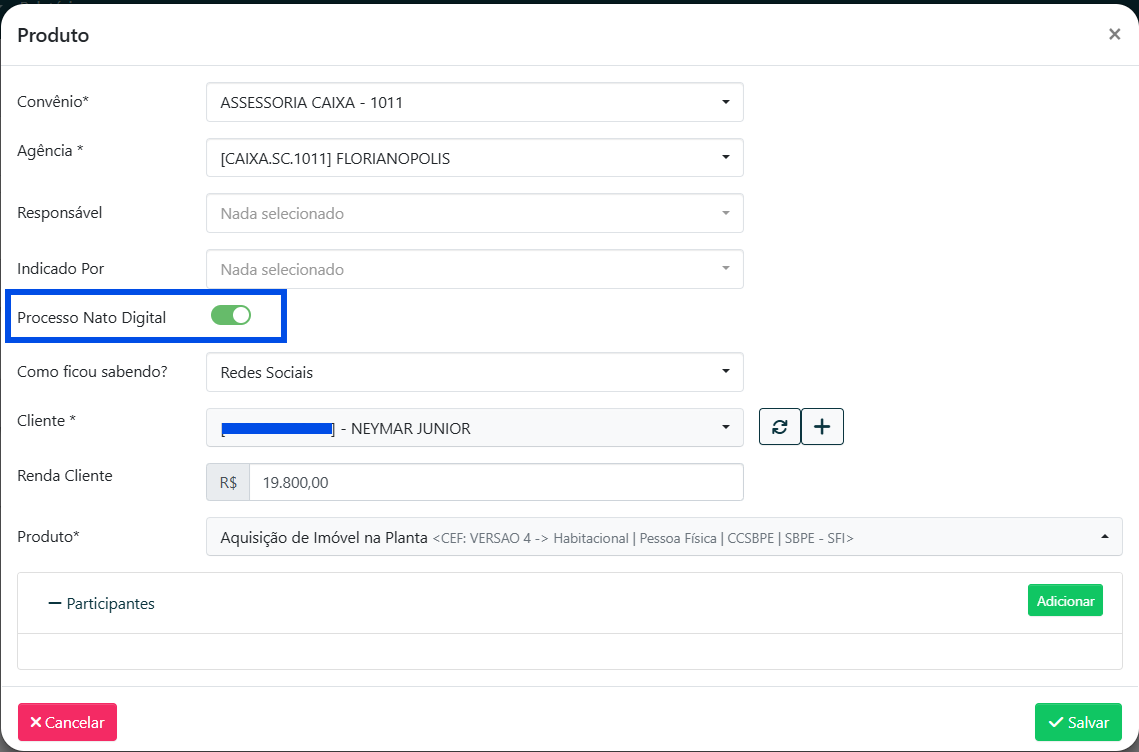Open the Indicado Por dropdown
Viewport: 1139px width, 752px height.
tap(474, 269)
